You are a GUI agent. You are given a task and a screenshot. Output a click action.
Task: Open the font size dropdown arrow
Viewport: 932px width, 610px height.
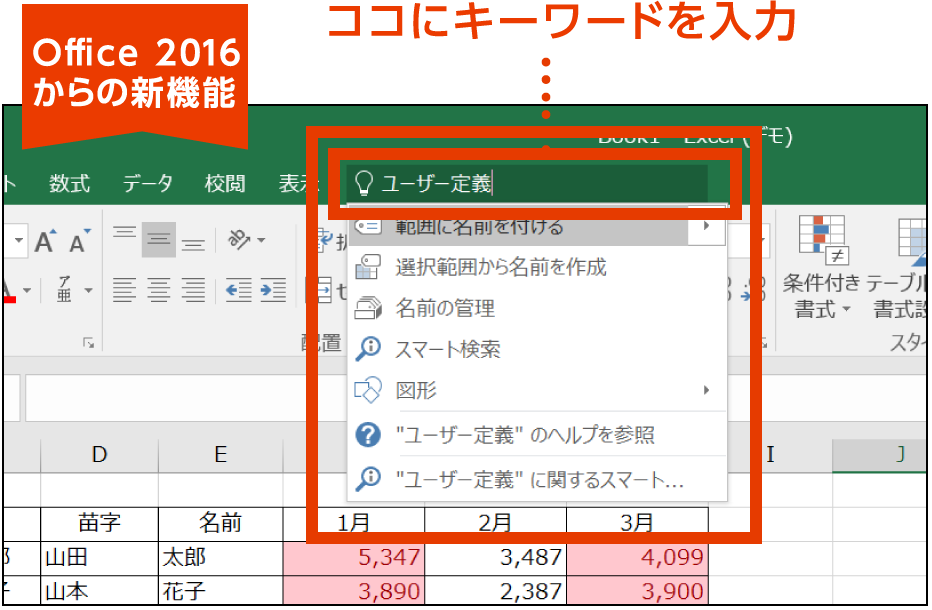19,240
